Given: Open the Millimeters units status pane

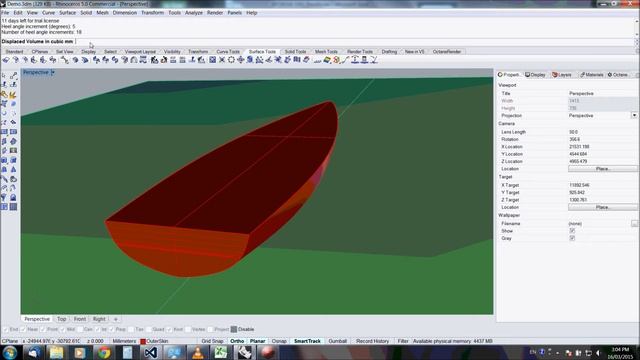Looking at the screenshot, I should (x=124, y=341).
